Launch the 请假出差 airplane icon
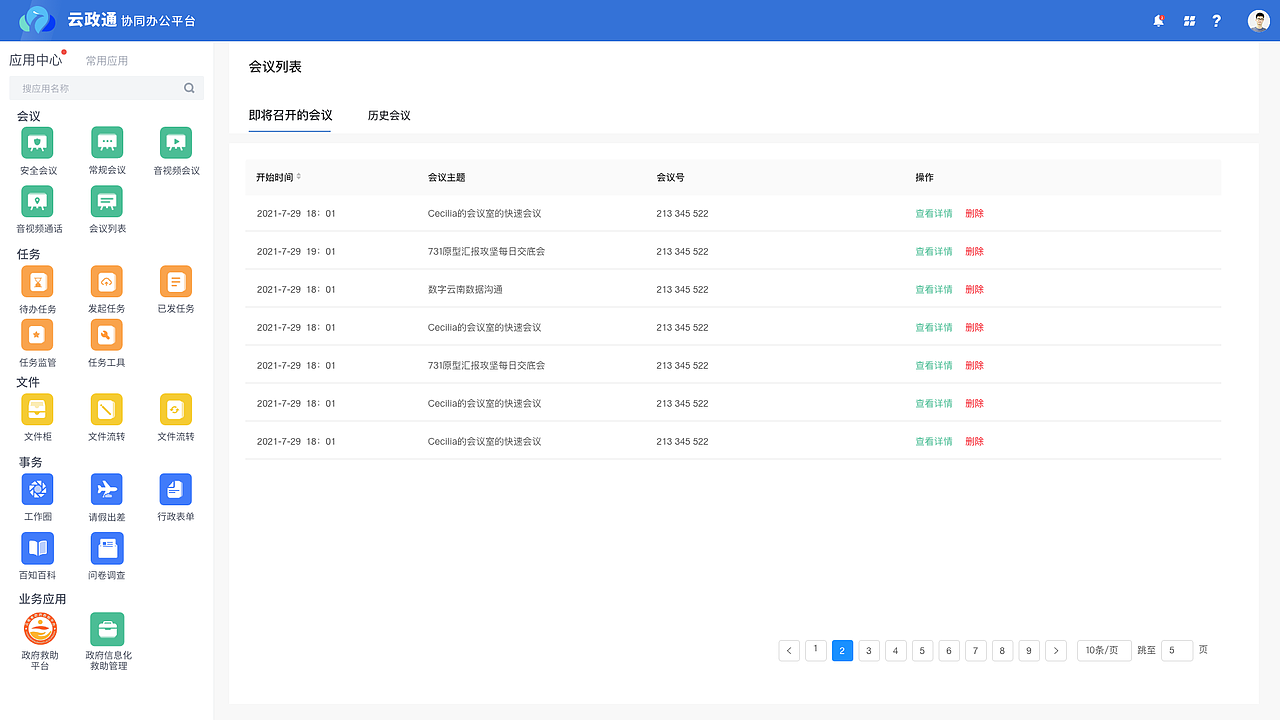Image resolution: width=1280 pixels, height=720 pixels. (x=107, y=489)
